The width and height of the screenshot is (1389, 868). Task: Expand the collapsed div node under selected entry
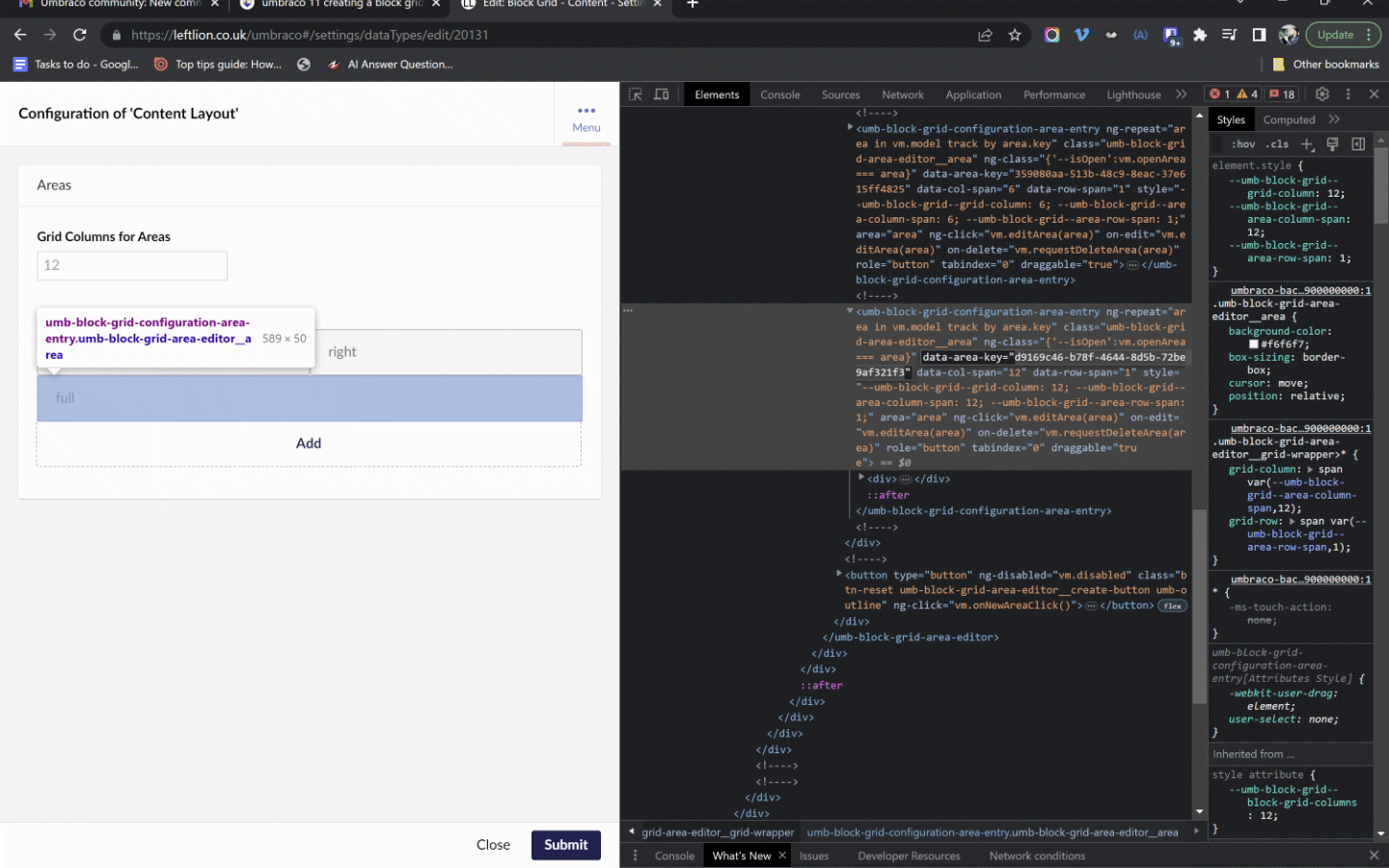(861, 477)
